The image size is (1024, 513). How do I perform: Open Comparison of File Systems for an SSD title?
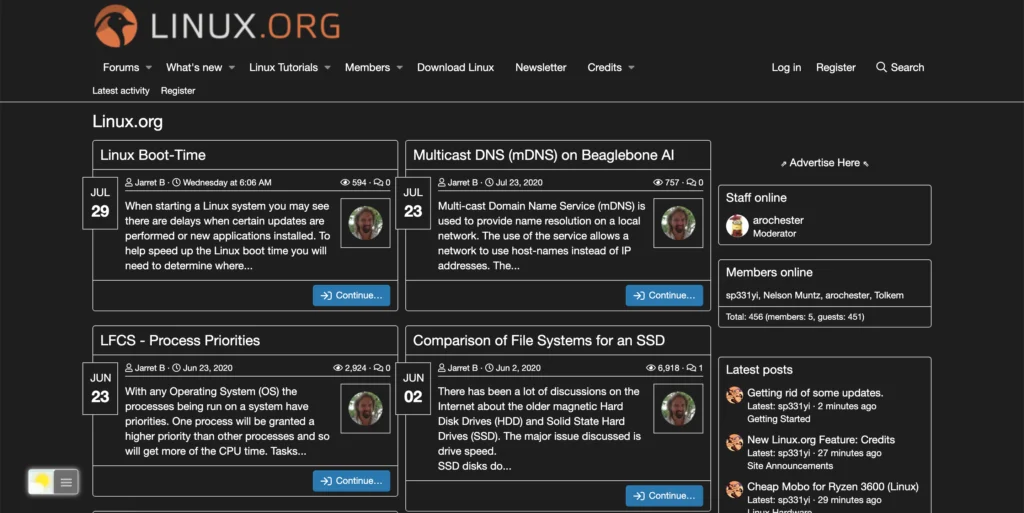pos(539,340)
